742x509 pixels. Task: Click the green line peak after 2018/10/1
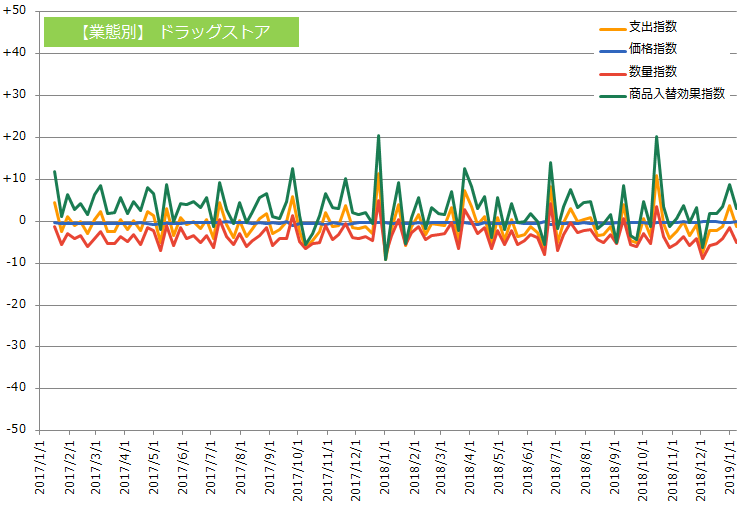pyautogui.click(x=656, y=137)
